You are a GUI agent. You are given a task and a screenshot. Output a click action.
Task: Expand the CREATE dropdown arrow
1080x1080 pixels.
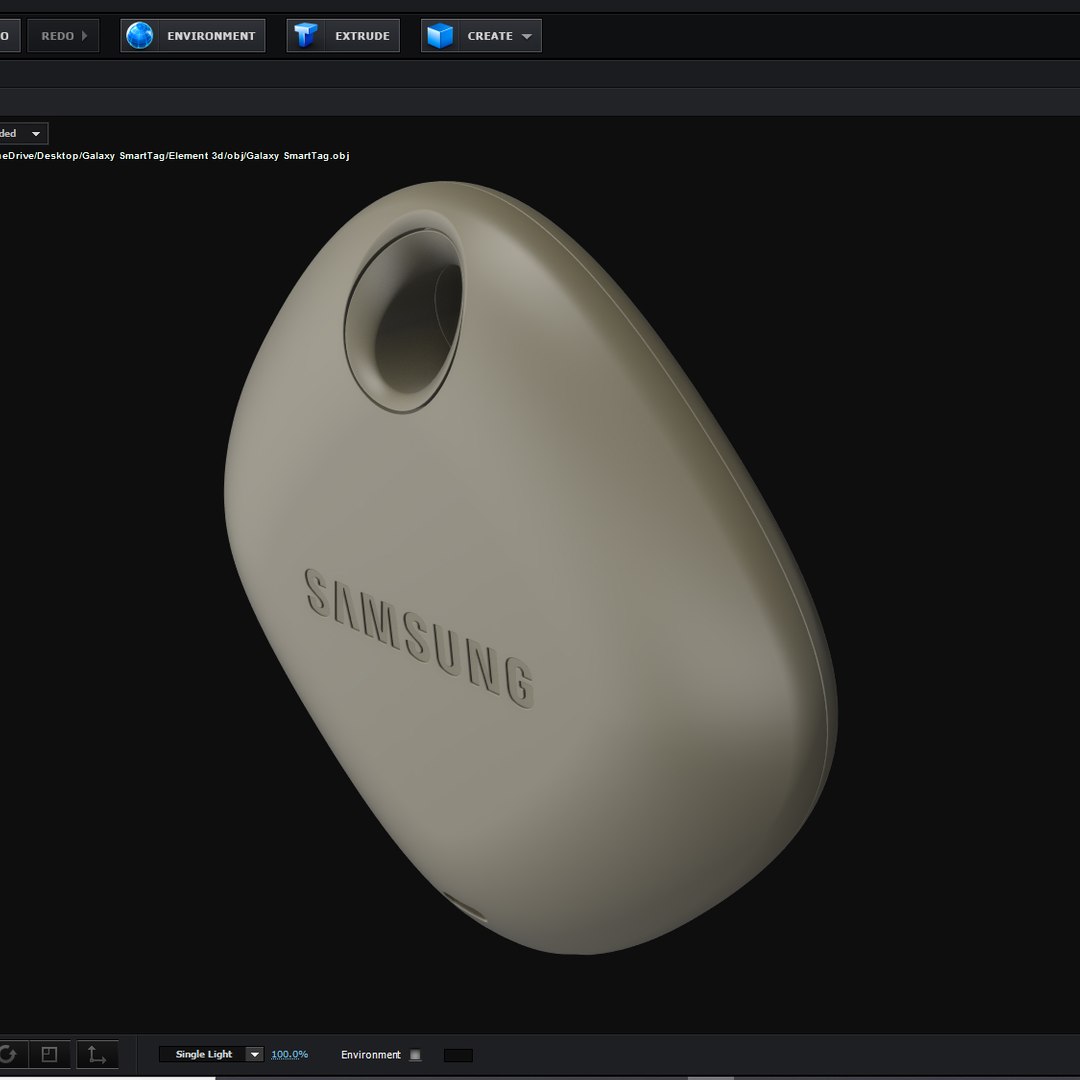527,37
